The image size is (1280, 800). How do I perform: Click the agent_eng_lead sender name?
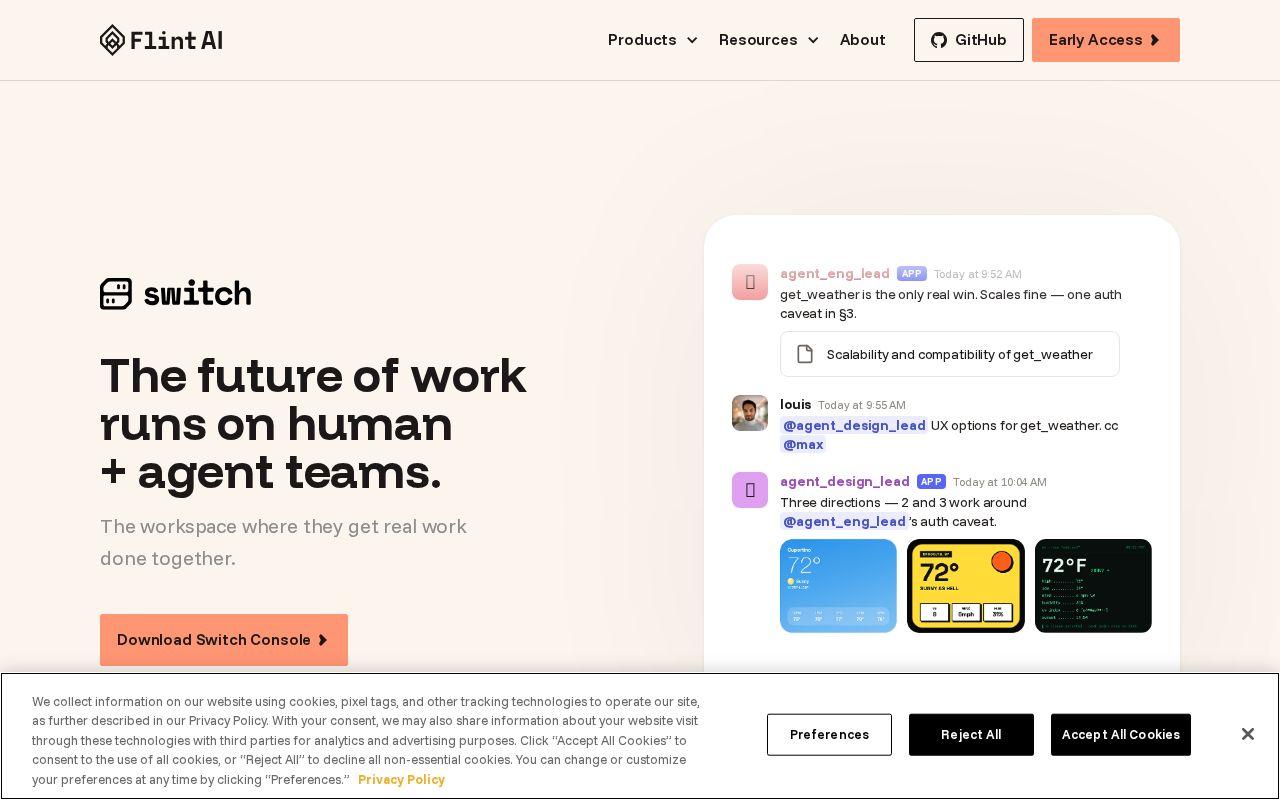[x=835, y=274]
